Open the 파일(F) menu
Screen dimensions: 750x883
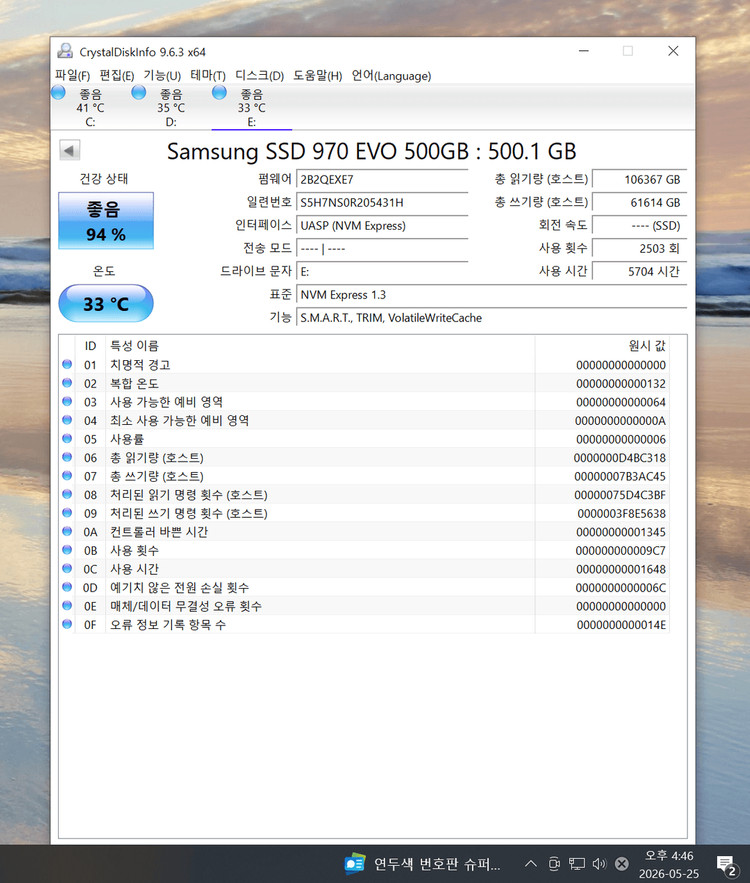click(72, 75)
